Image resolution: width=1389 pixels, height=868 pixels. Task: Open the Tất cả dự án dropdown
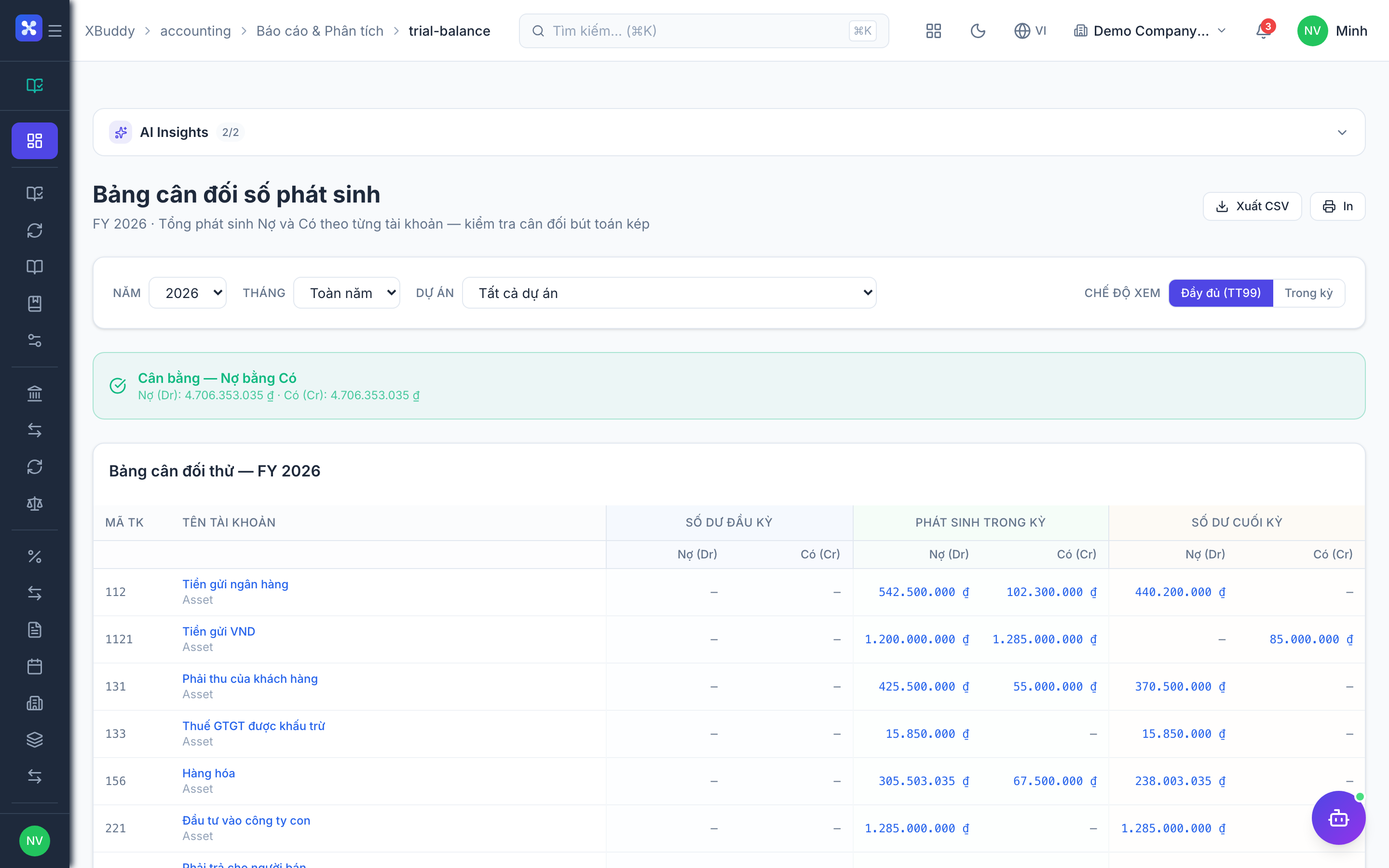pos(669,293)
